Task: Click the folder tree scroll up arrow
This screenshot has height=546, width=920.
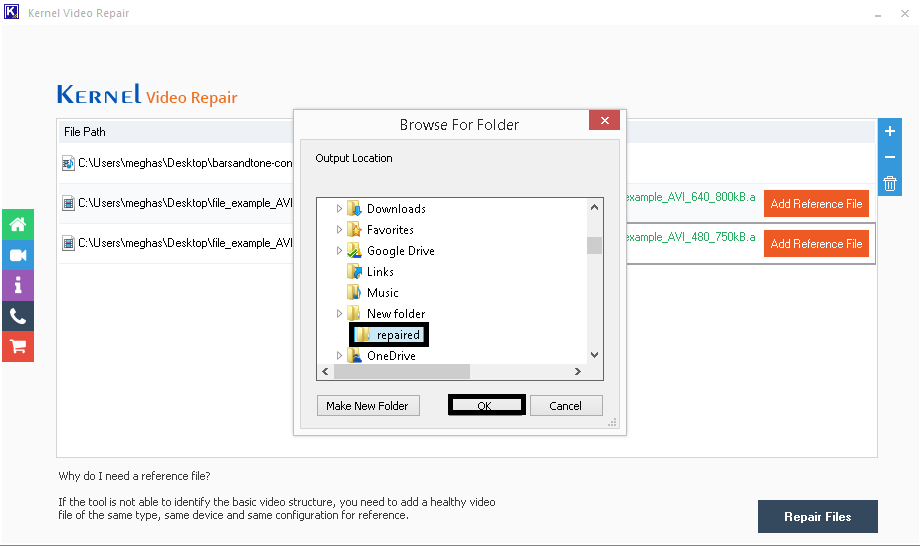Action: click(x=594, y=207)
